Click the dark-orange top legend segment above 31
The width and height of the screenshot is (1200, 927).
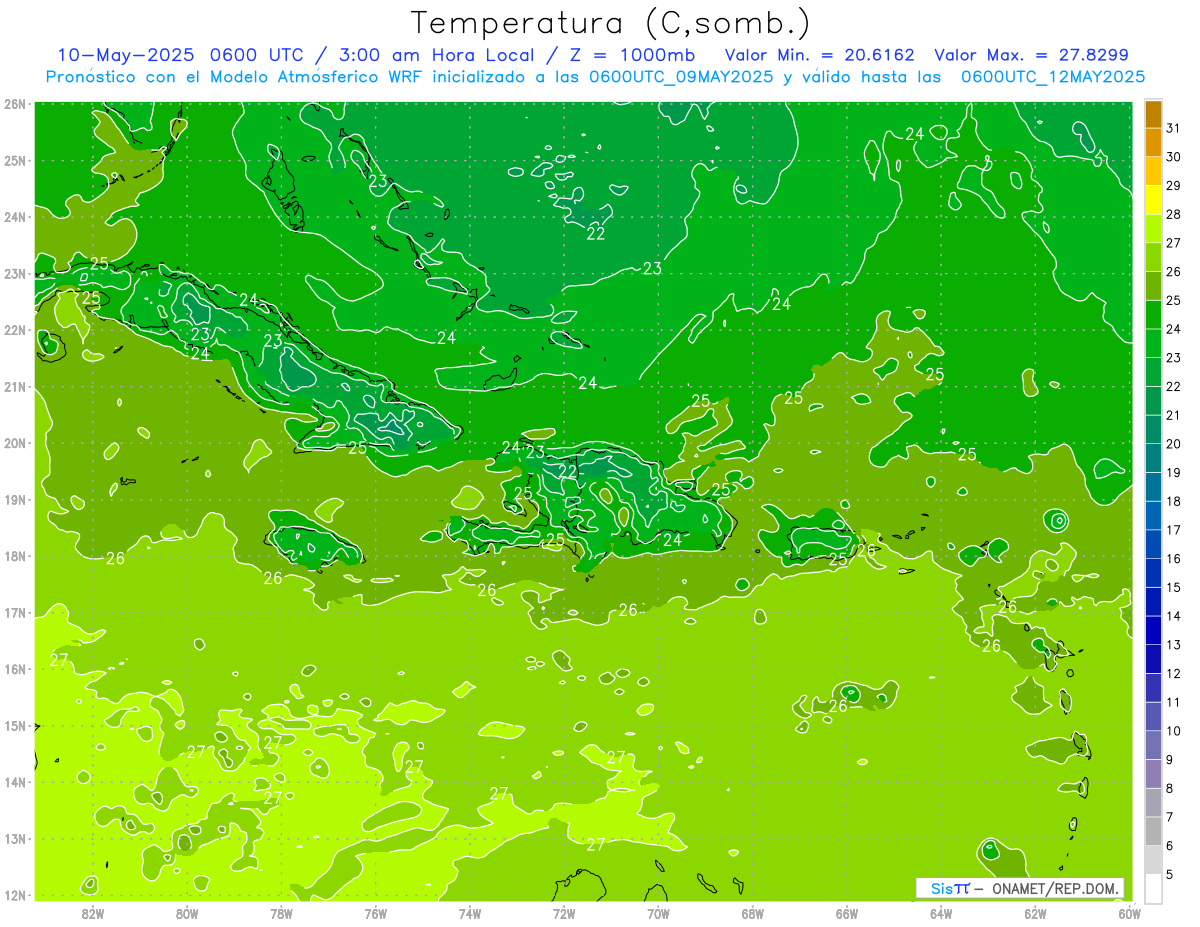(x=1153, y=115)
